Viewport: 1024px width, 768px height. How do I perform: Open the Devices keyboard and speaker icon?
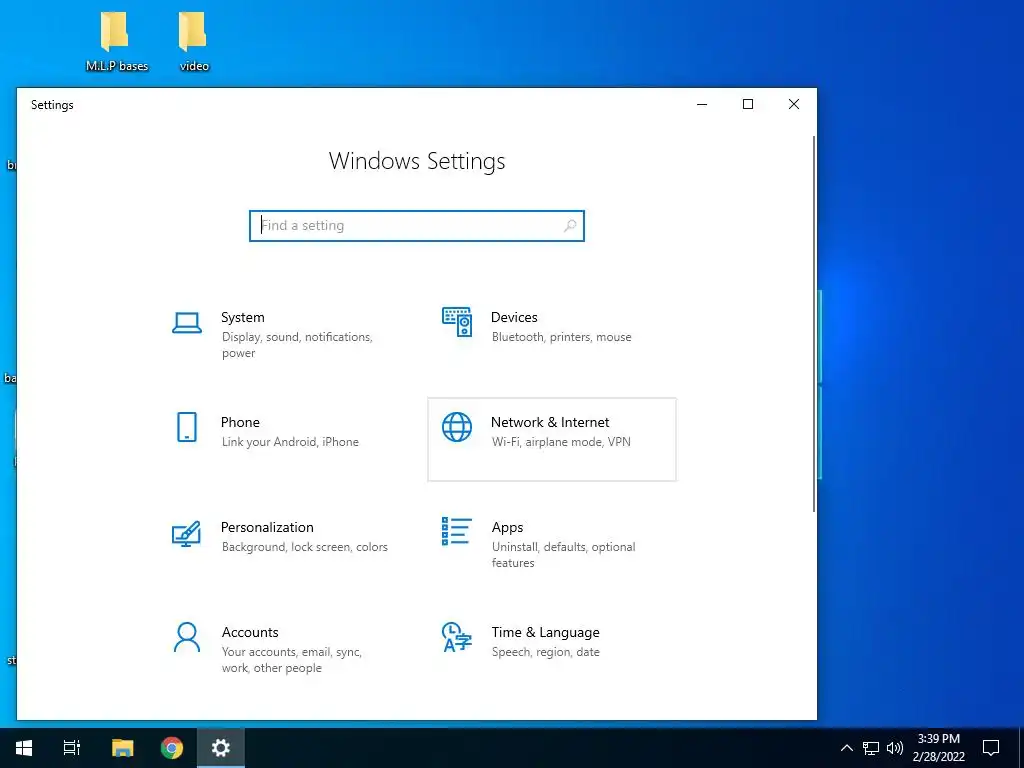[456, 322]
